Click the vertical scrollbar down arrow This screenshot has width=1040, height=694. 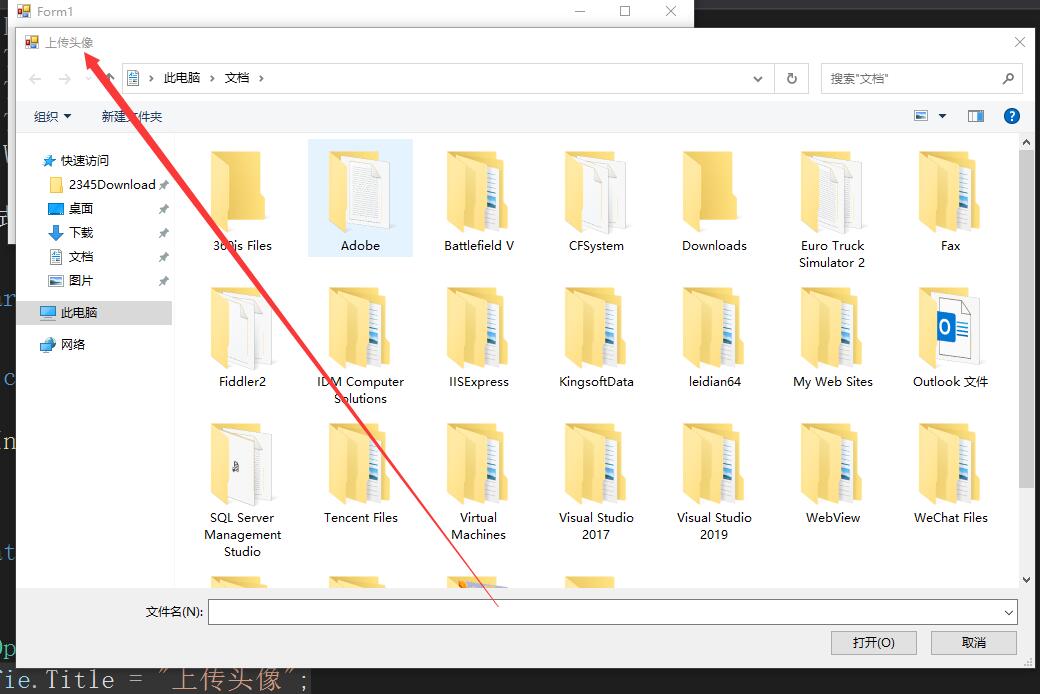(1026, 579)
